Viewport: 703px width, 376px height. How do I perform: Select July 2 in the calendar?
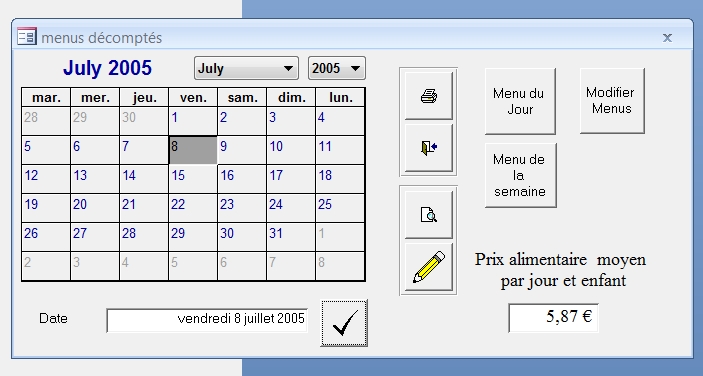pos(242,121)
